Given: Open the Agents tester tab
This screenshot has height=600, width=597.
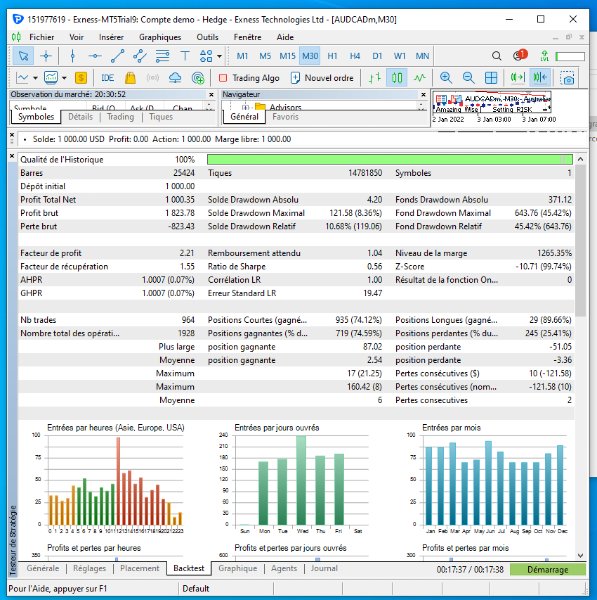Looking at the screenshot, I should coord(284,568).
